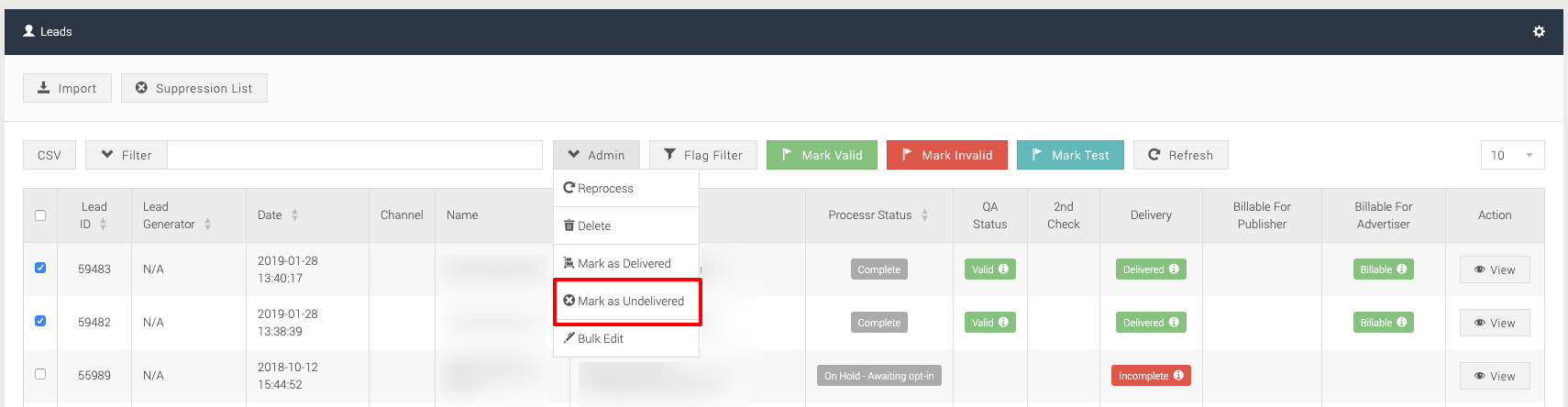Click lead ID 59483 cell
Screen dimensions: 1568x407
[94, 269]
